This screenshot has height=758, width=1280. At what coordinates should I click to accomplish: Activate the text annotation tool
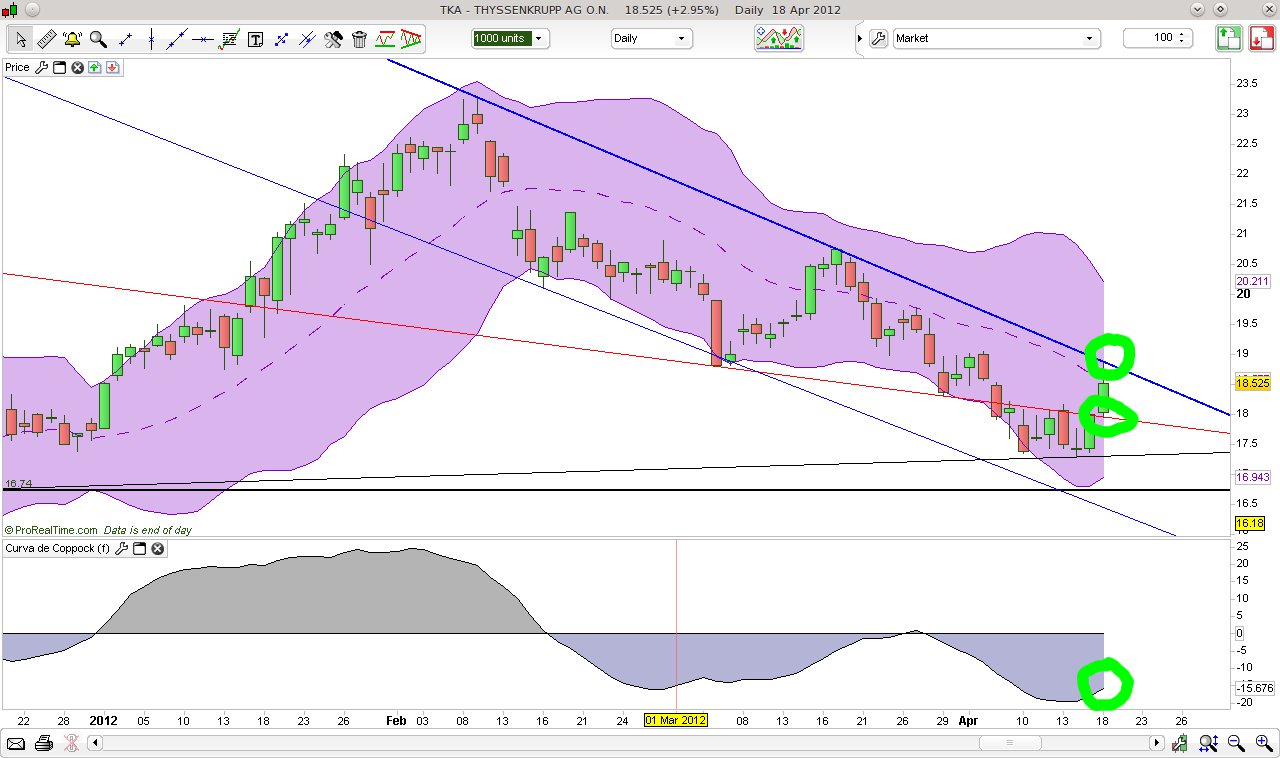tap(255, 39)
